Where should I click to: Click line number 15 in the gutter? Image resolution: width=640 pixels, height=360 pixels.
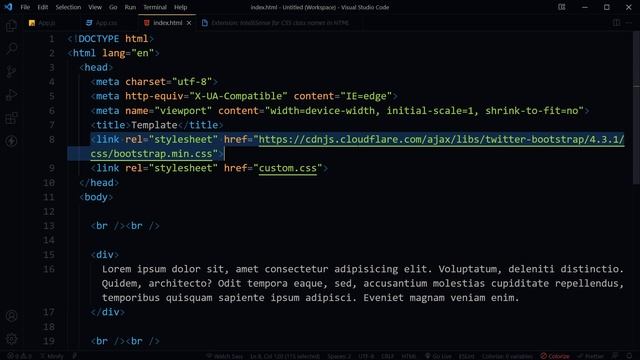(x=49, y=255)
